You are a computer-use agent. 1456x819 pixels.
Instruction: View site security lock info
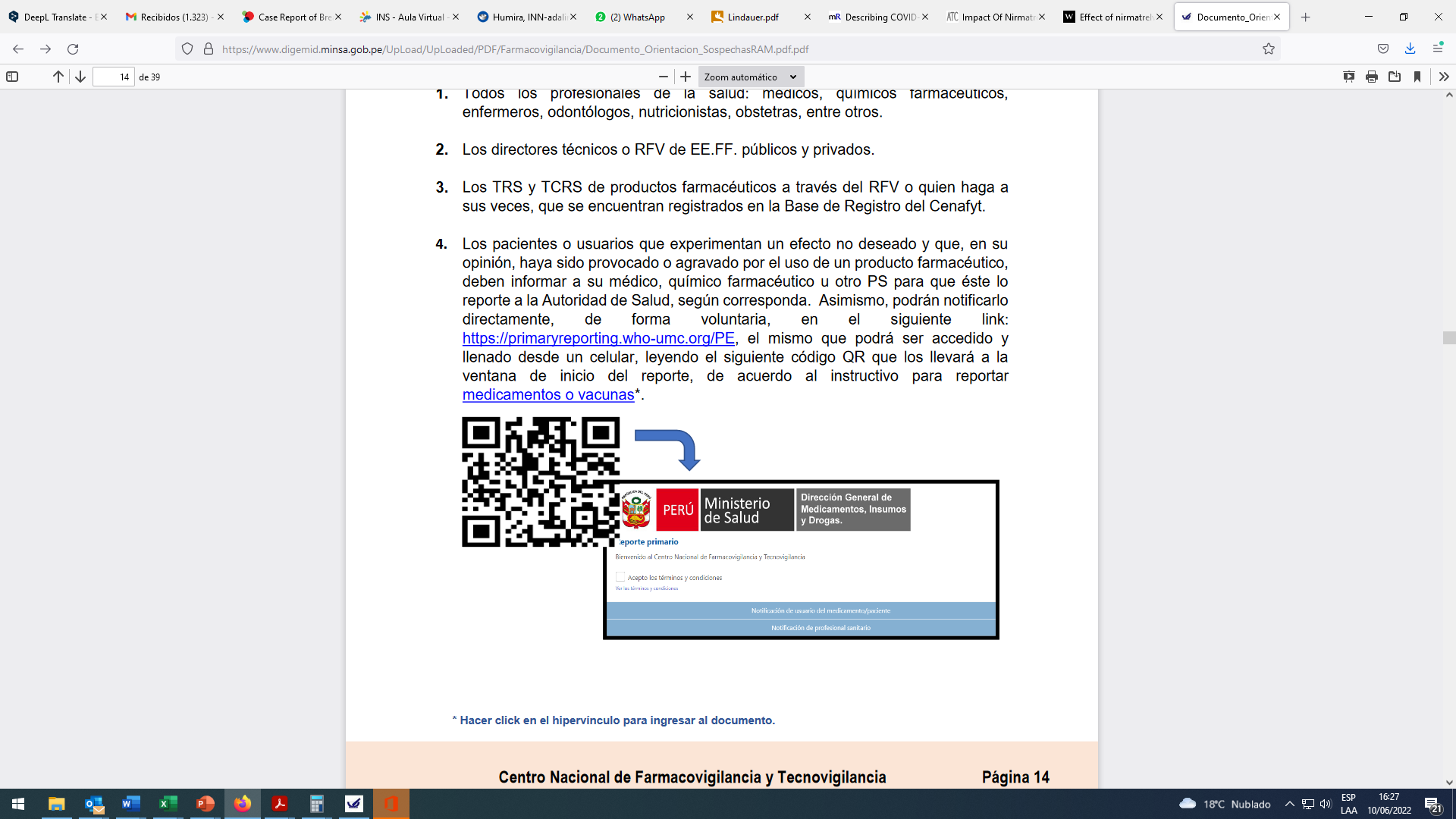[x=209, y=49]
